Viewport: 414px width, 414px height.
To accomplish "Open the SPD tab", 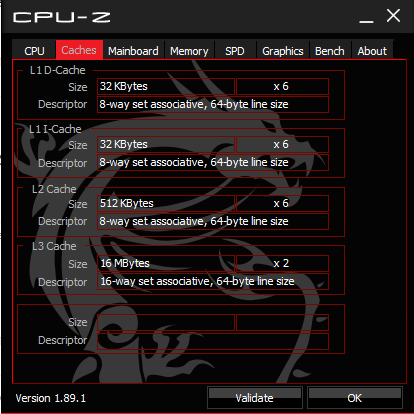I will pyautogui.click(x=235, y=51).
